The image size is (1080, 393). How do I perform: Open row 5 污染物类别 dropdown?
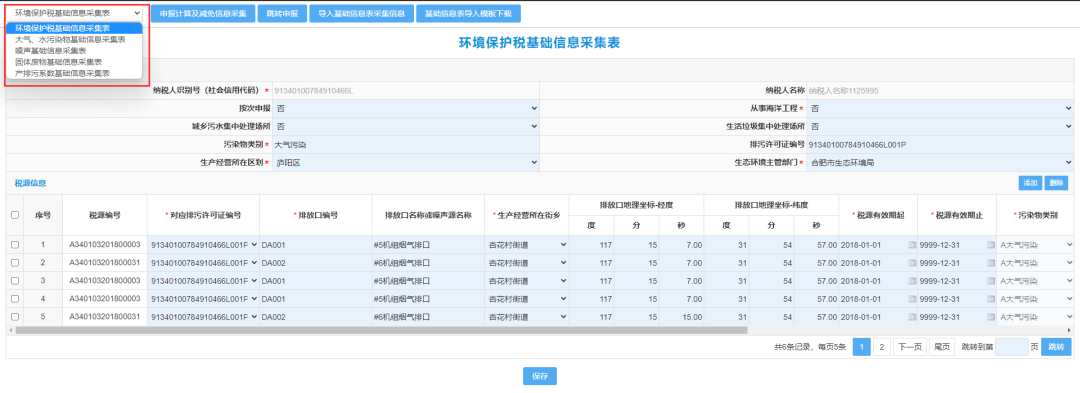(1036, 317)
